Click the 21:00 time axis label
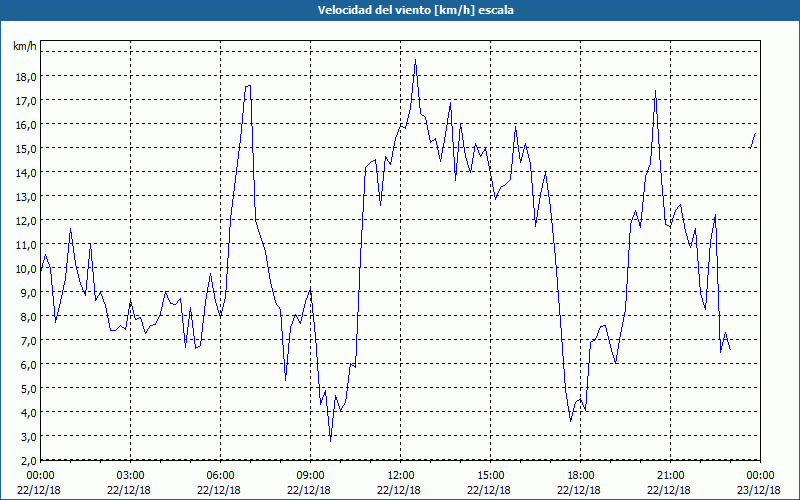This screenshot has width=800, height=500. 670,476
